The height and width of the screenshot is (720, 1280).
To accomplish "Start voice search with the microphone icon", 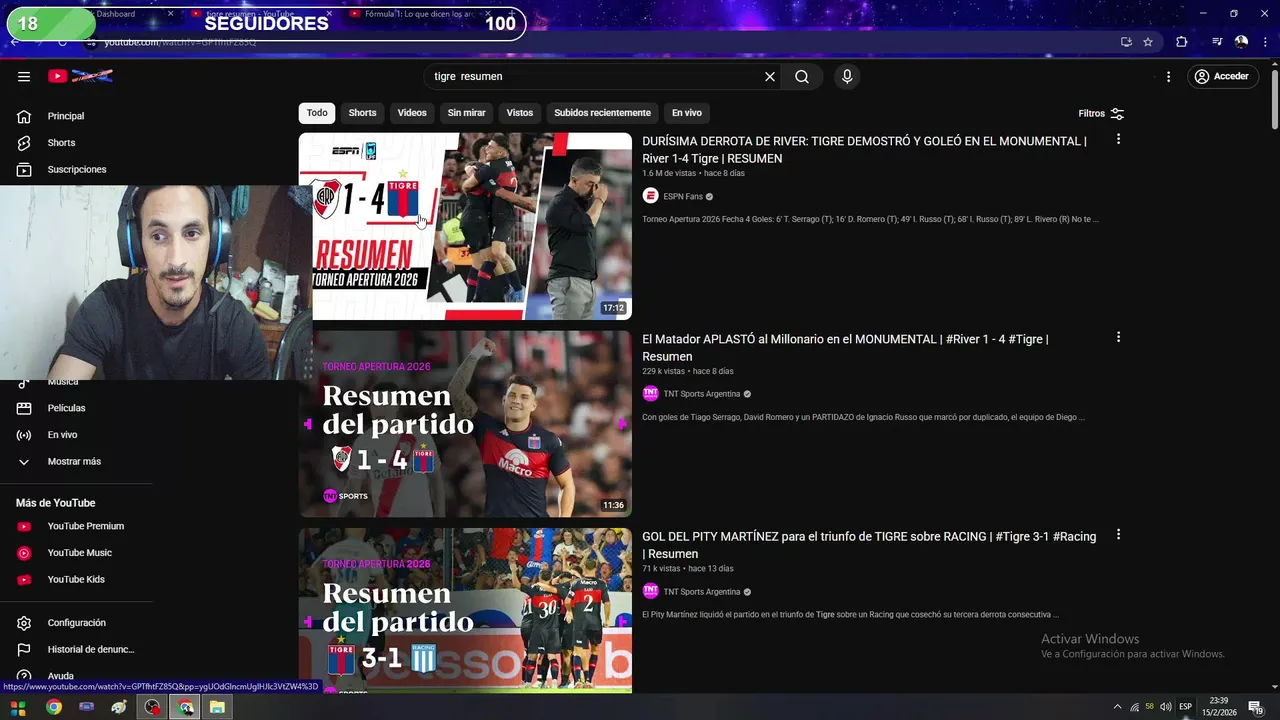I will coord(847,76).
